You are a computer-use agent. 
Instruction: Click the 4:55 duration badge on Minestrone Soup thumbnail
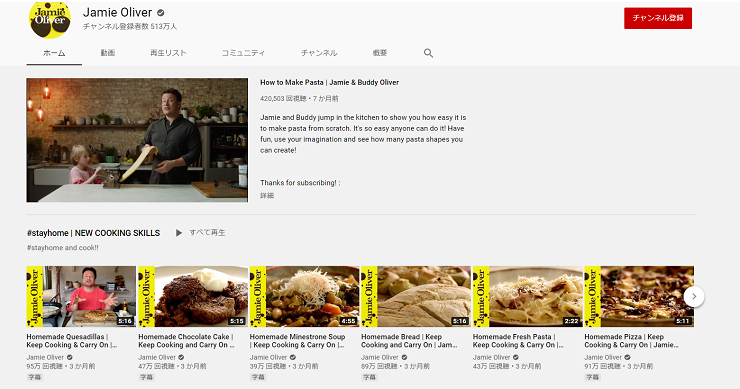(348, 321)
